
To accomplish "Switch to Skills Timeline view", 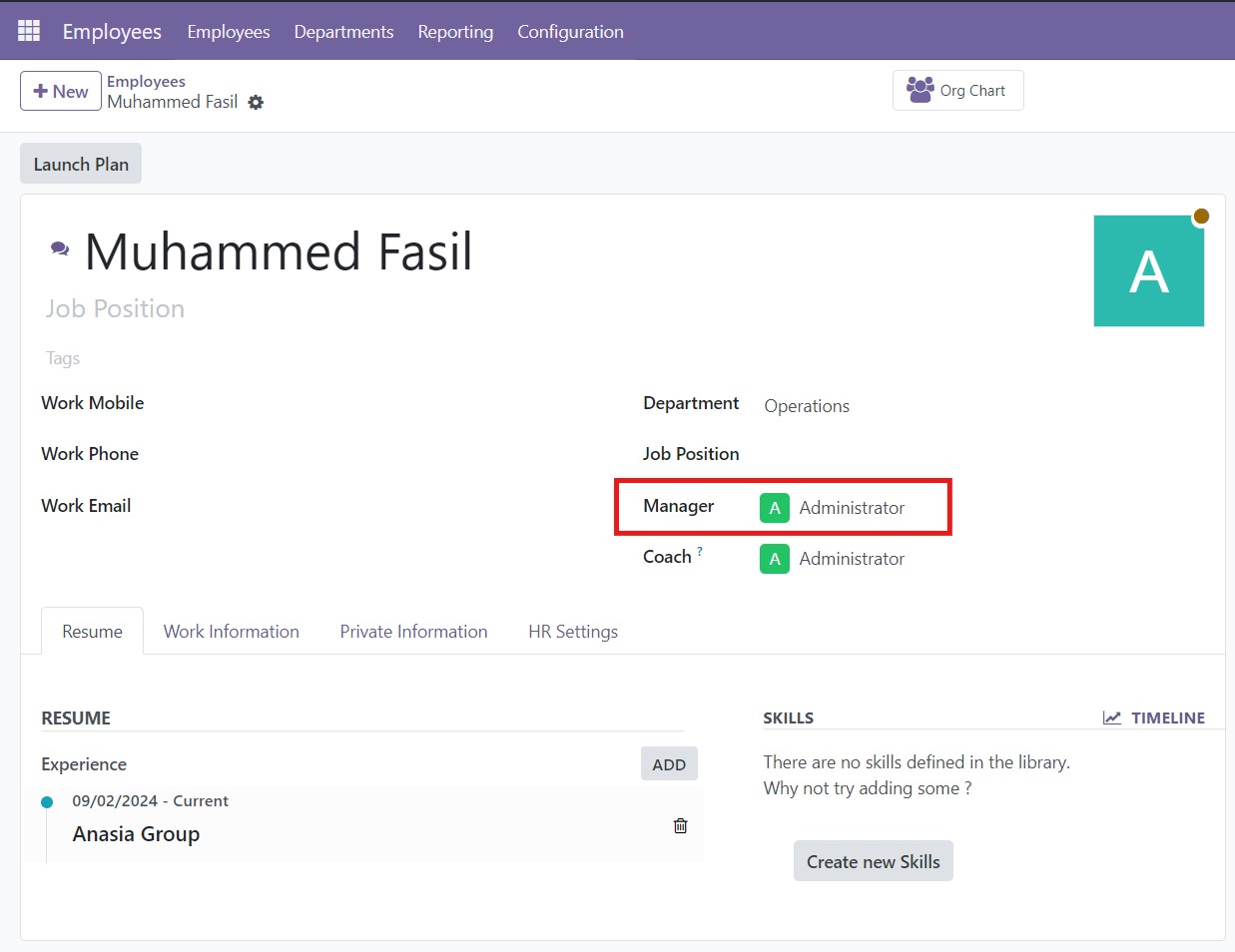I will point(1154,717).
